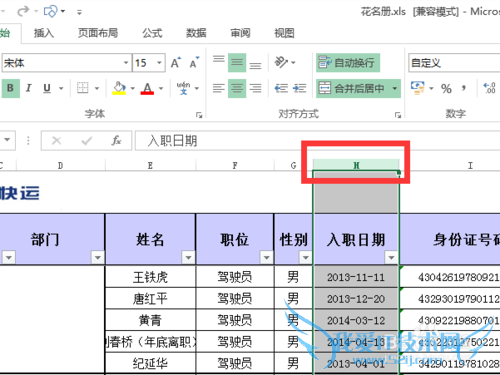
Task: Open the Name Box dropdown arrow
Action: [x=7, y=140]
